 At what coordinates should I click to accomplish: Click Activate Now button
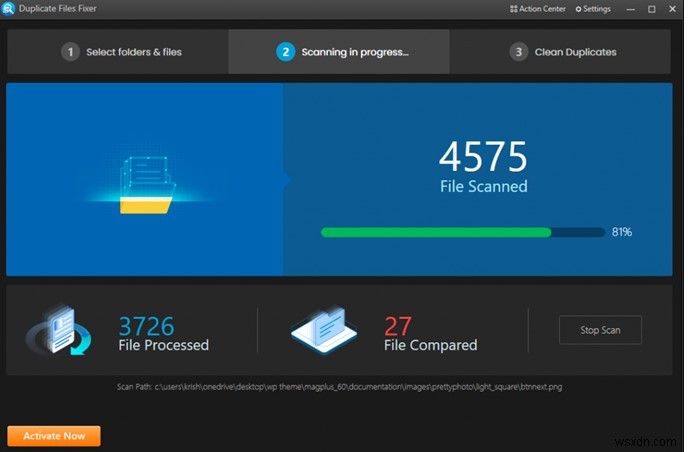coord(54,436)
